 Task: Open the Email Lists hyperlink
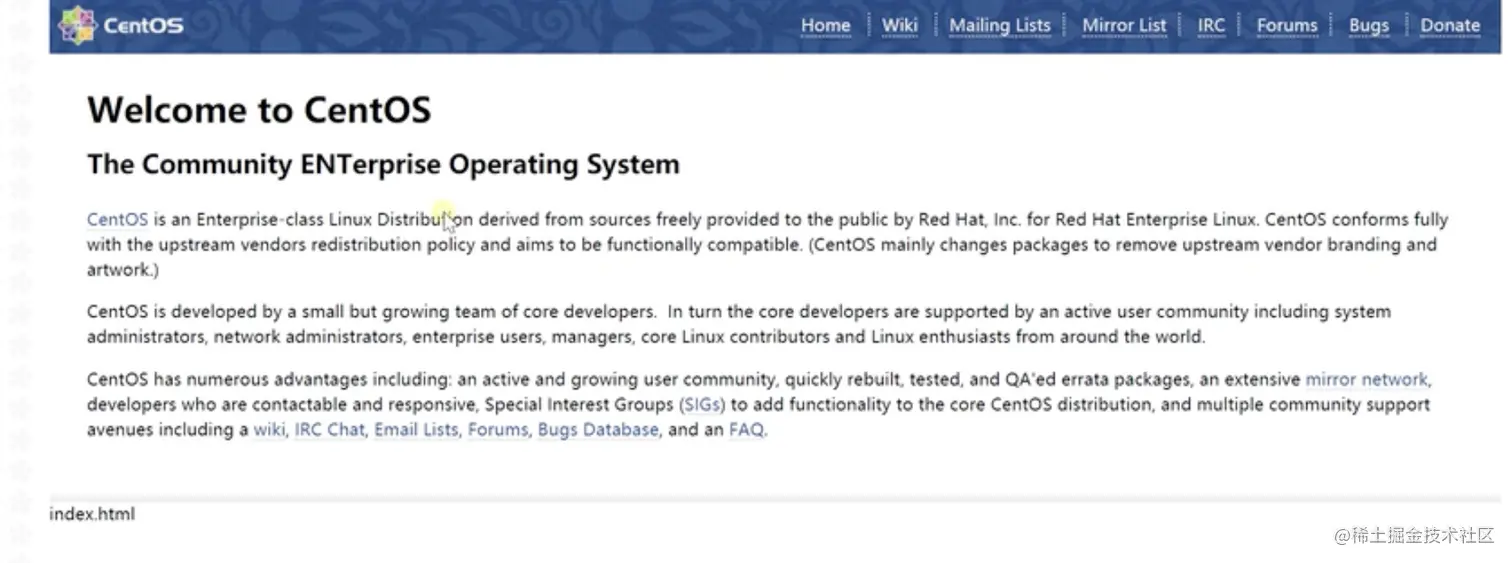pos(416,430)
